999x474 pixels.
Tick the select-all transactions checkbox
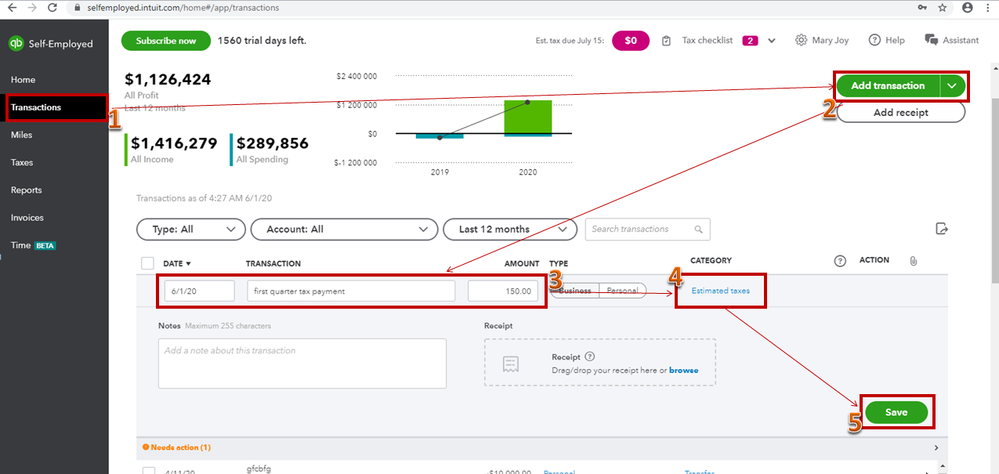coord(148,263)
